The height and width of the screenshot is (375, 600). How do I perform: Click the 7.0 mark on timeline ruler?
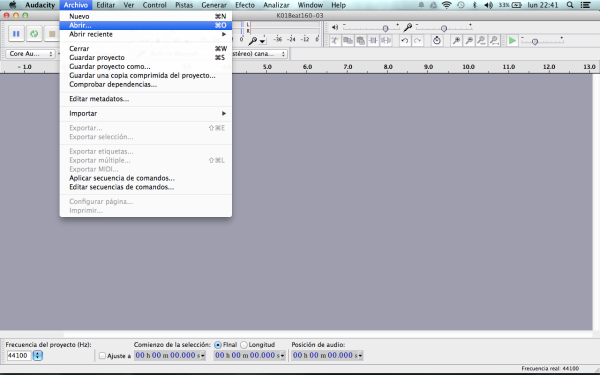(347, 67)
